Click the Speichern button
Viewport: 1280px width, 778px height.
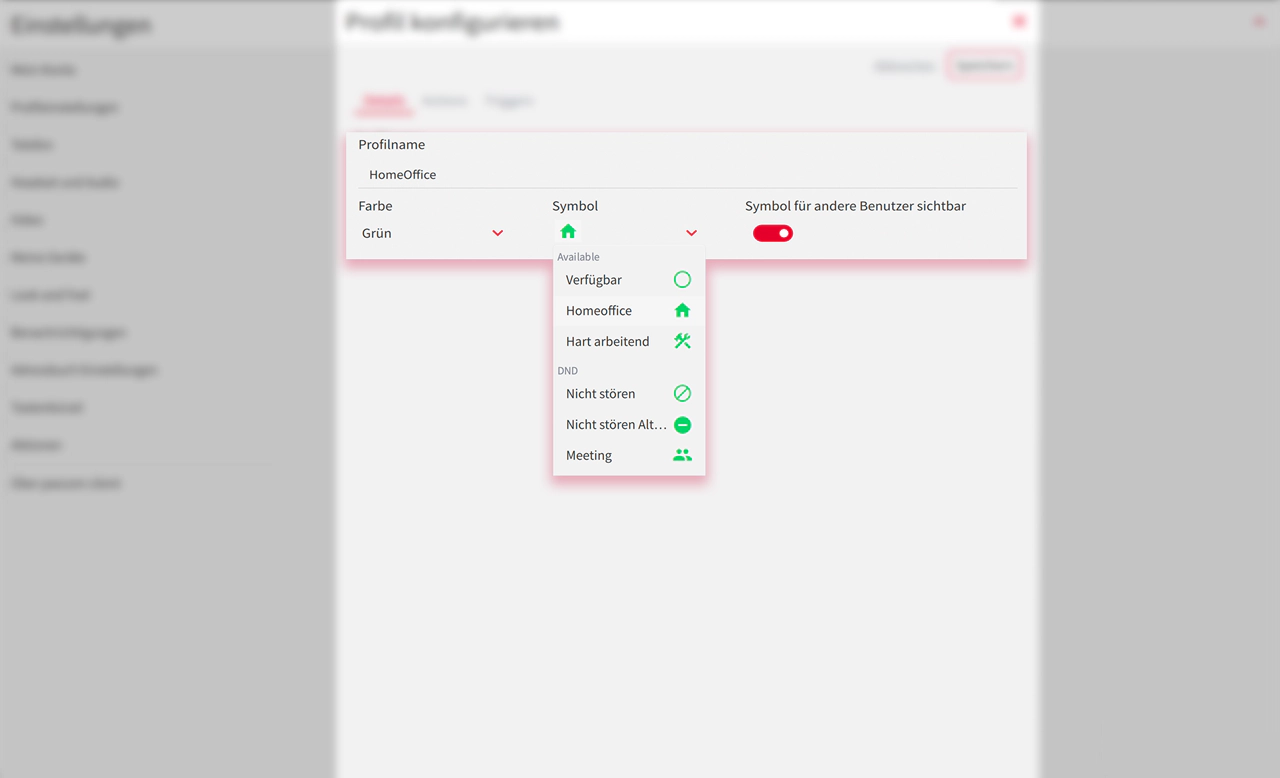[x=984, y=64]
